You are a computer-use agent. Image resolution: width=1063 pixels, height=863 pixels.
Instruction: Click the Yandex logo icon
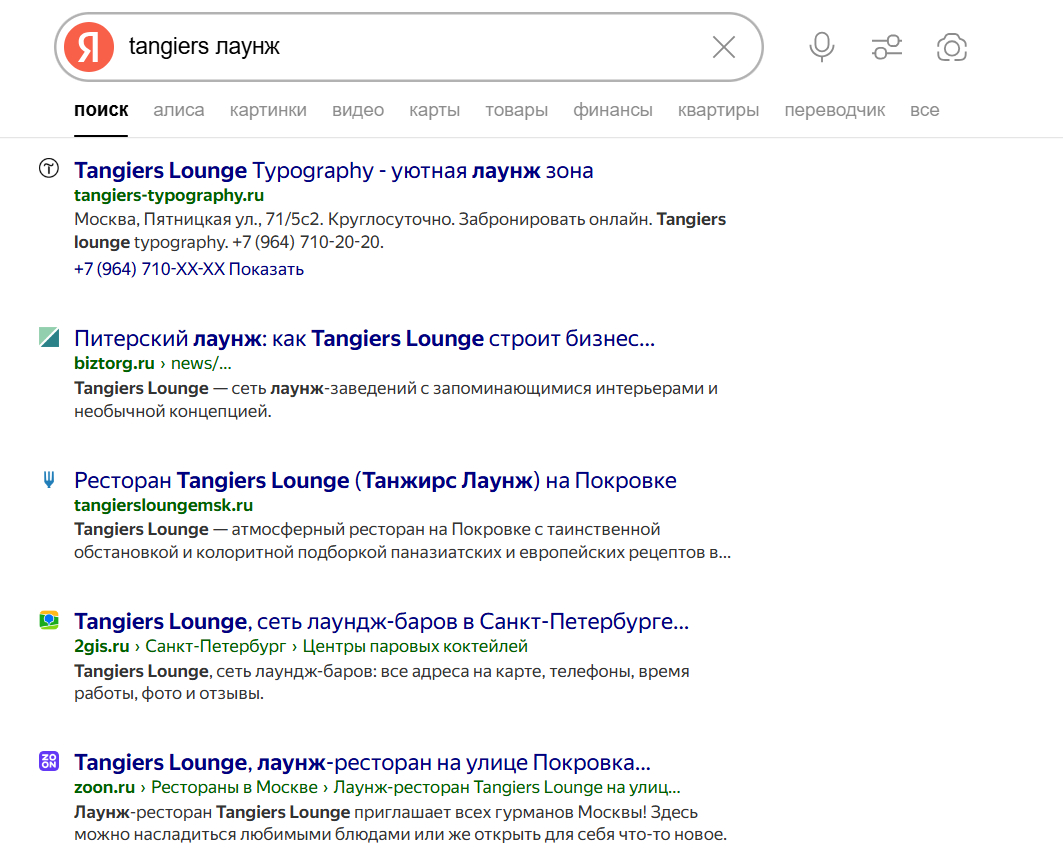pos(89,47)
